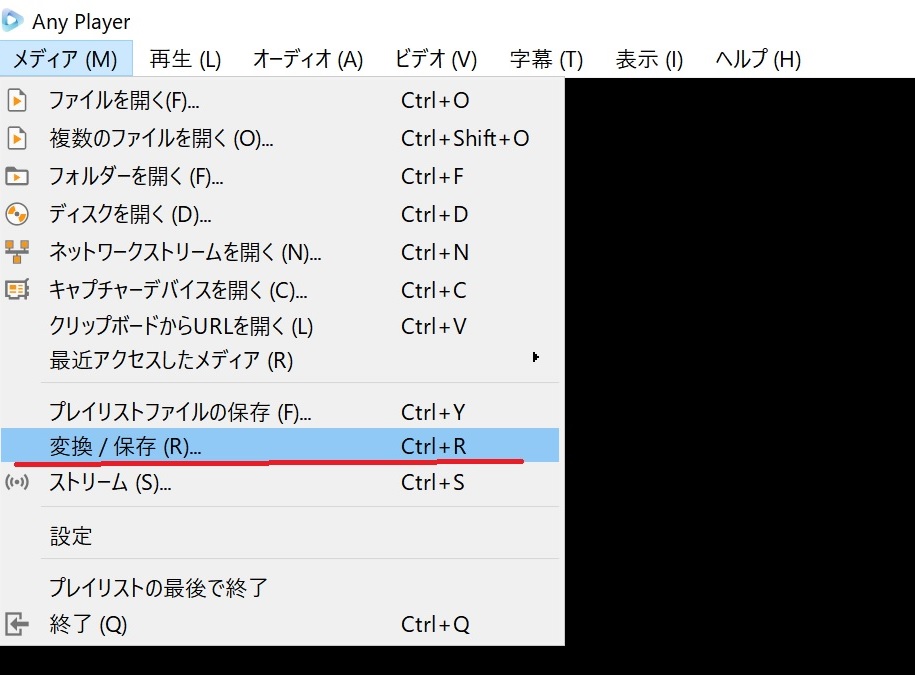Image resolution: width=915 pixels, height=675 pixels.
Task: Open 設定 from the media menu
Action: tap(280, 536)
